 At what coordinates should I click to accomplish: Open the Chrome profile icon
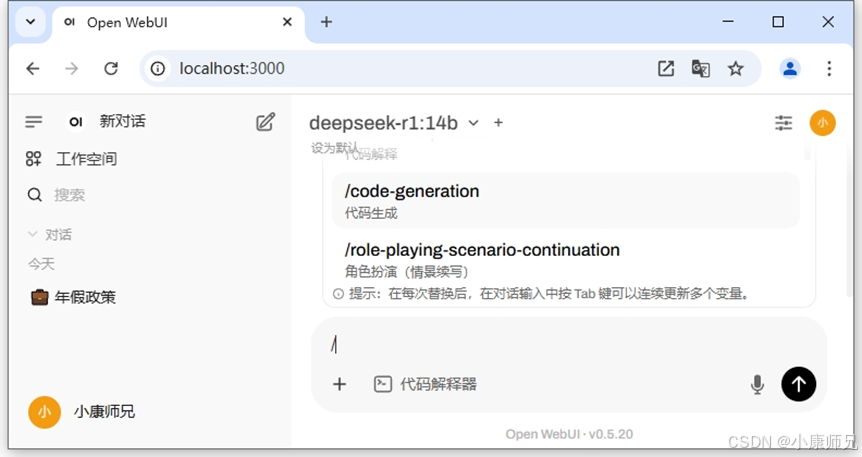pos(790,68)
